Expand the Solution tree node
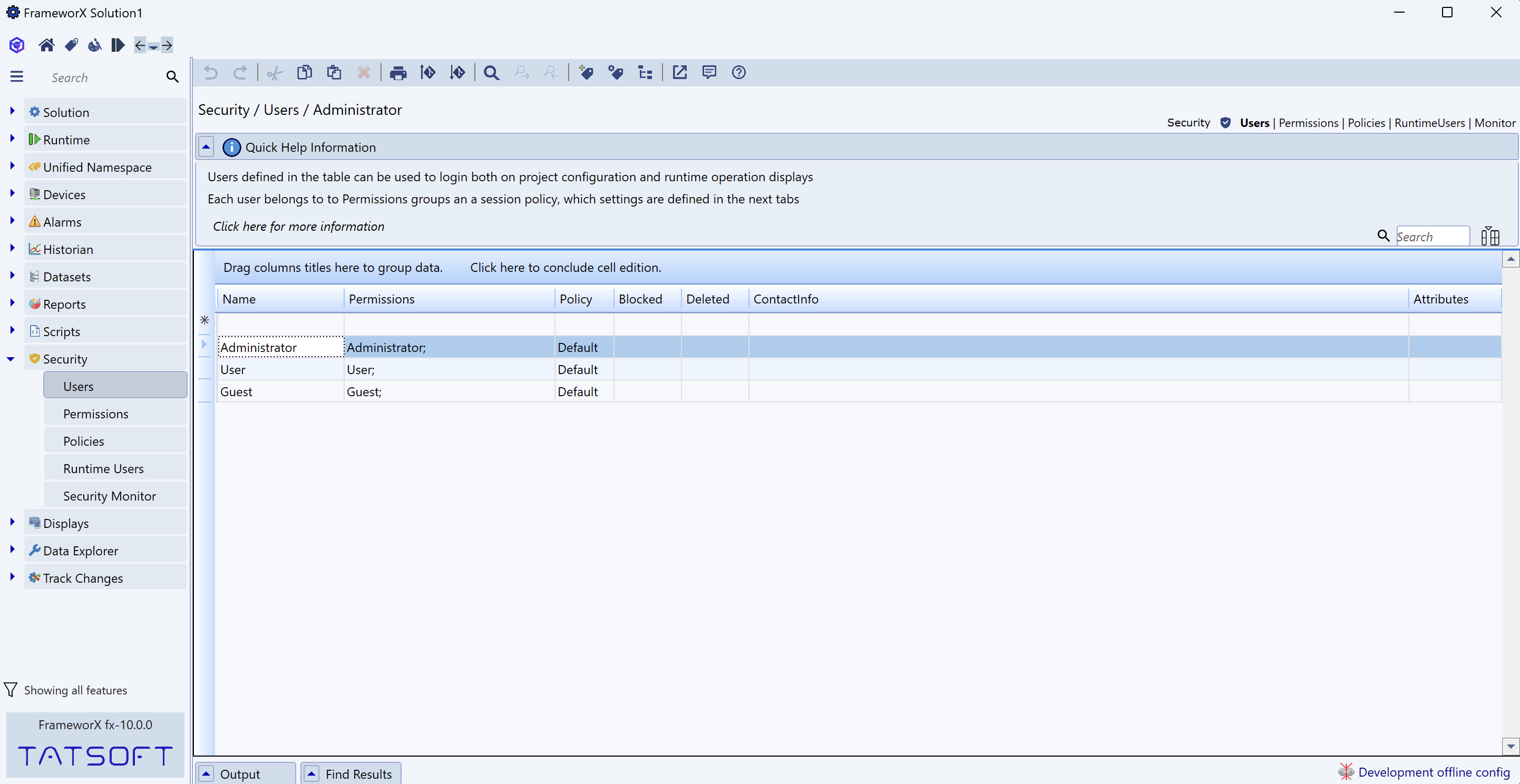1520x784 pixels. click(x=12, y=111)
